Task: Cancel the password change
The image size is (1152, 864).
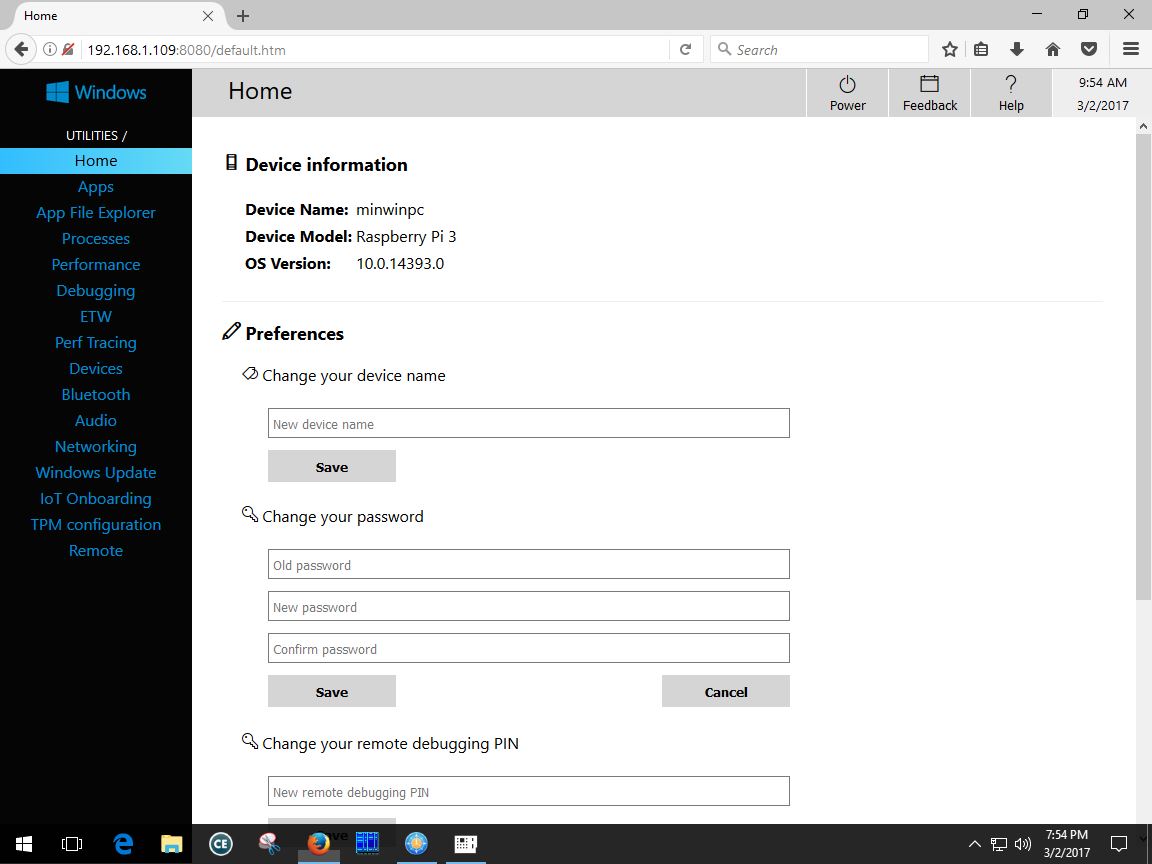Action: pyautogui.click(x=725, y=691)
